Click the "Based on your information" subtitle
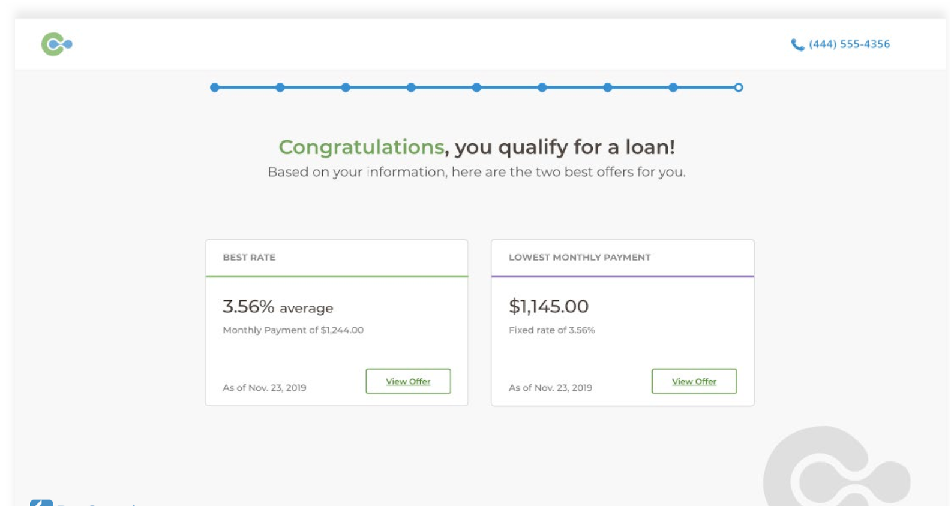 [x=477, y=172]
